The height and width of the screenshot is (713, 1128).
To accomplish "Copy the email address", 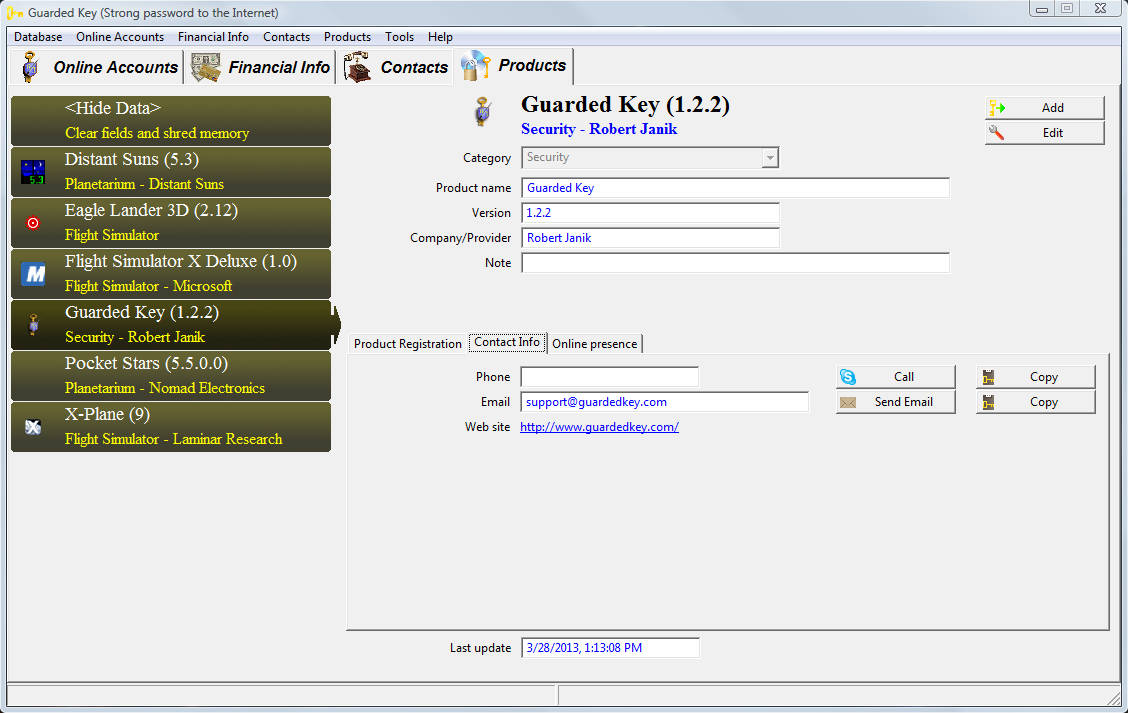I will [x=1035, y=402].
